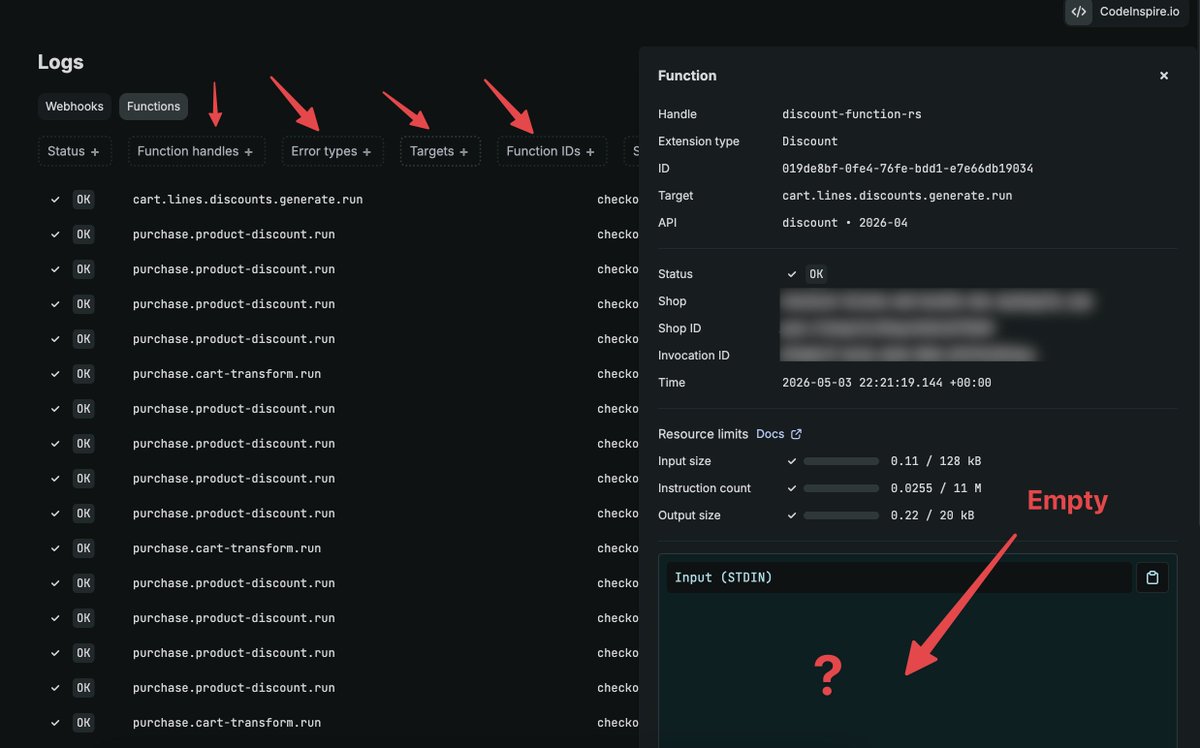
Task: Click the OK status badge in Function panel
Action: click(817, 274)
